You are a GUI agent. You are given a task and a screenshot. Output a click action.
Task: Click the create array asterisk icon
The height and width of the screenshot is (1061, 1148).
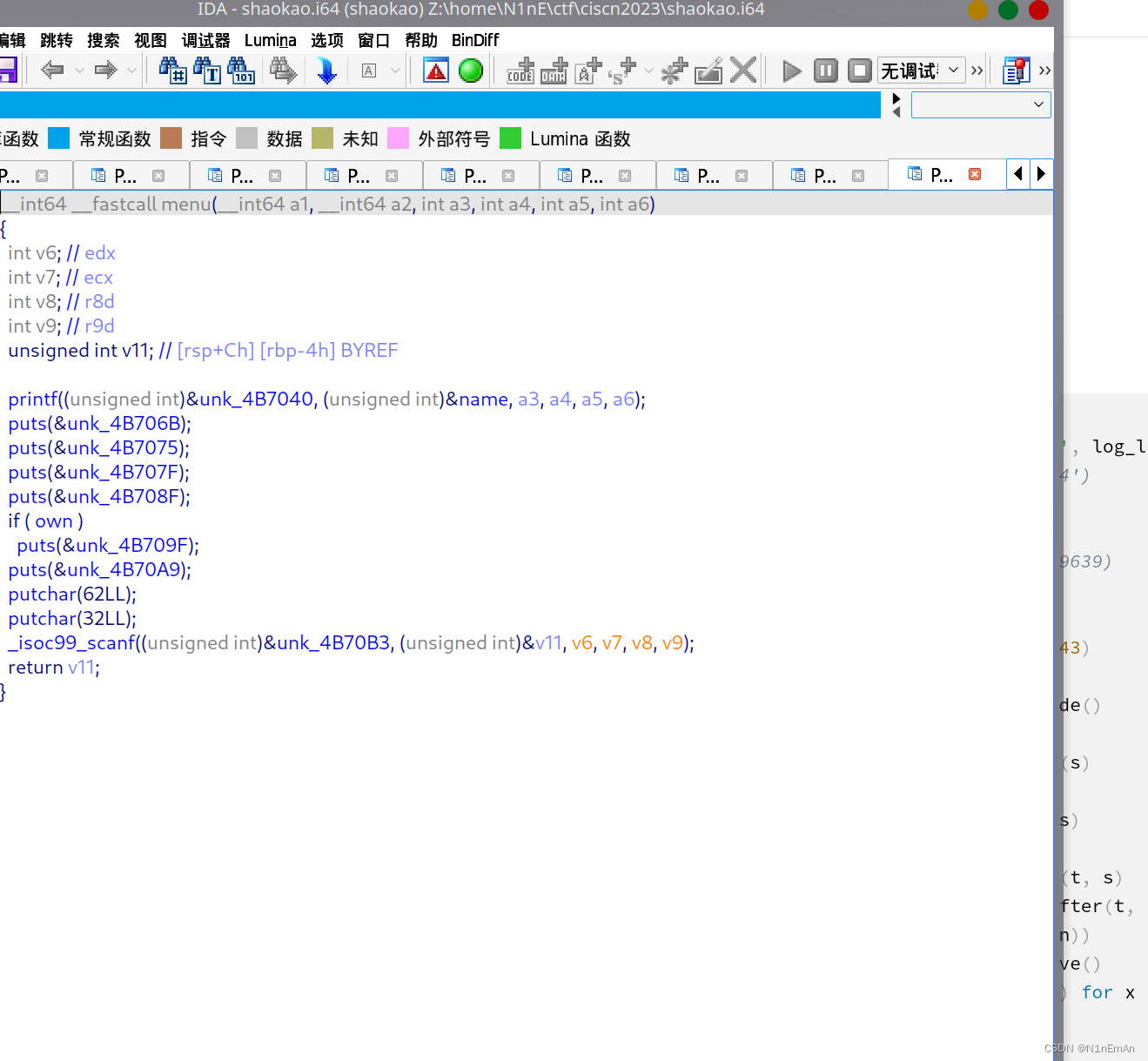pyautogui.click(x=675, y=70)
